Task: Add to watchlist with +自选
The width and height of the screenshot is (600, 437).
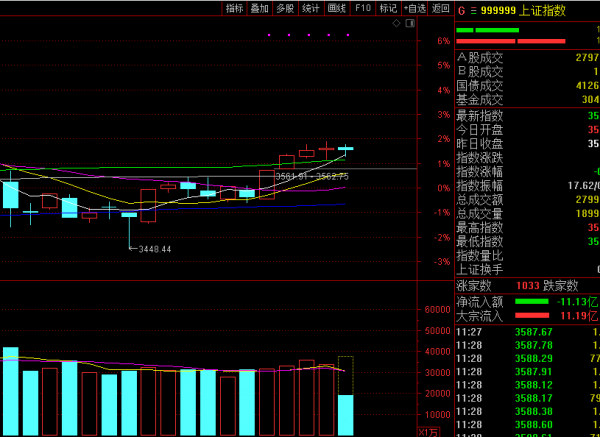Action: point(414,8)
